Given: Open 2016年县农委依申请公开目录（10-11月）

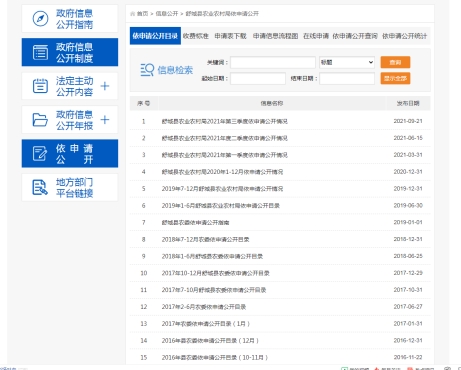Looking at the screenshot, I should coord(215,358).
